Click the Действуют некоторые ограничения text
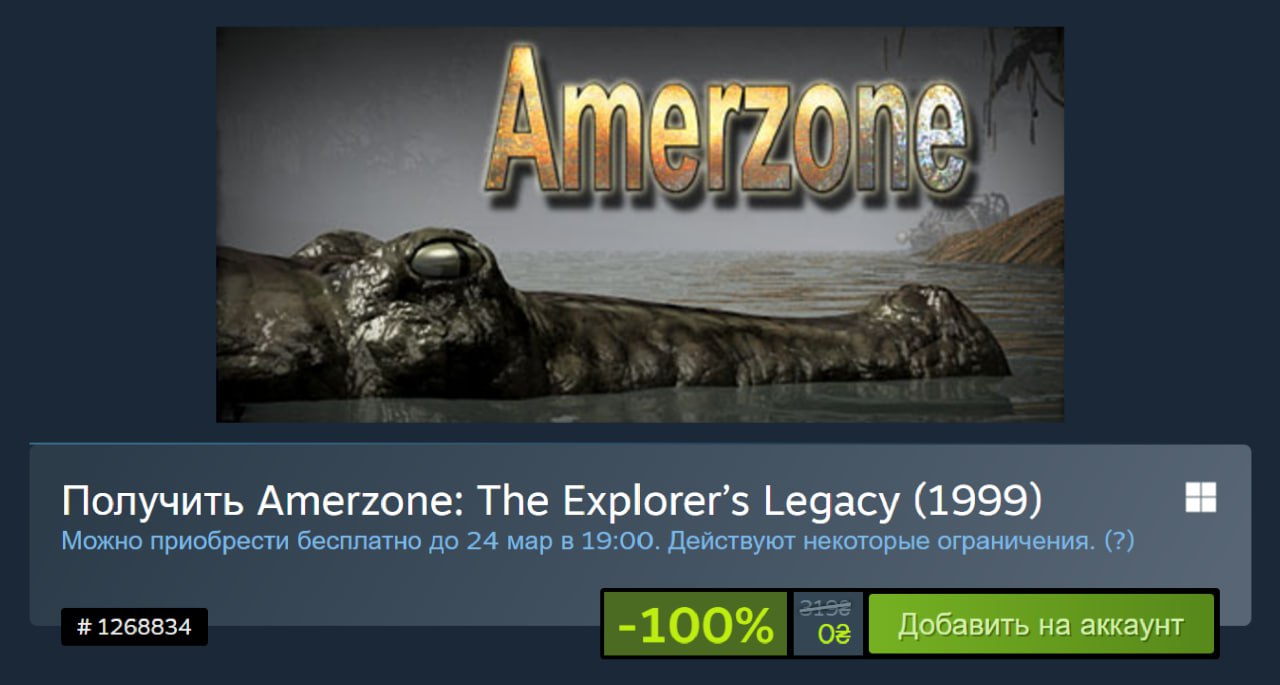Viewport: 1280px width, 685px height. (x=881, y=541)
